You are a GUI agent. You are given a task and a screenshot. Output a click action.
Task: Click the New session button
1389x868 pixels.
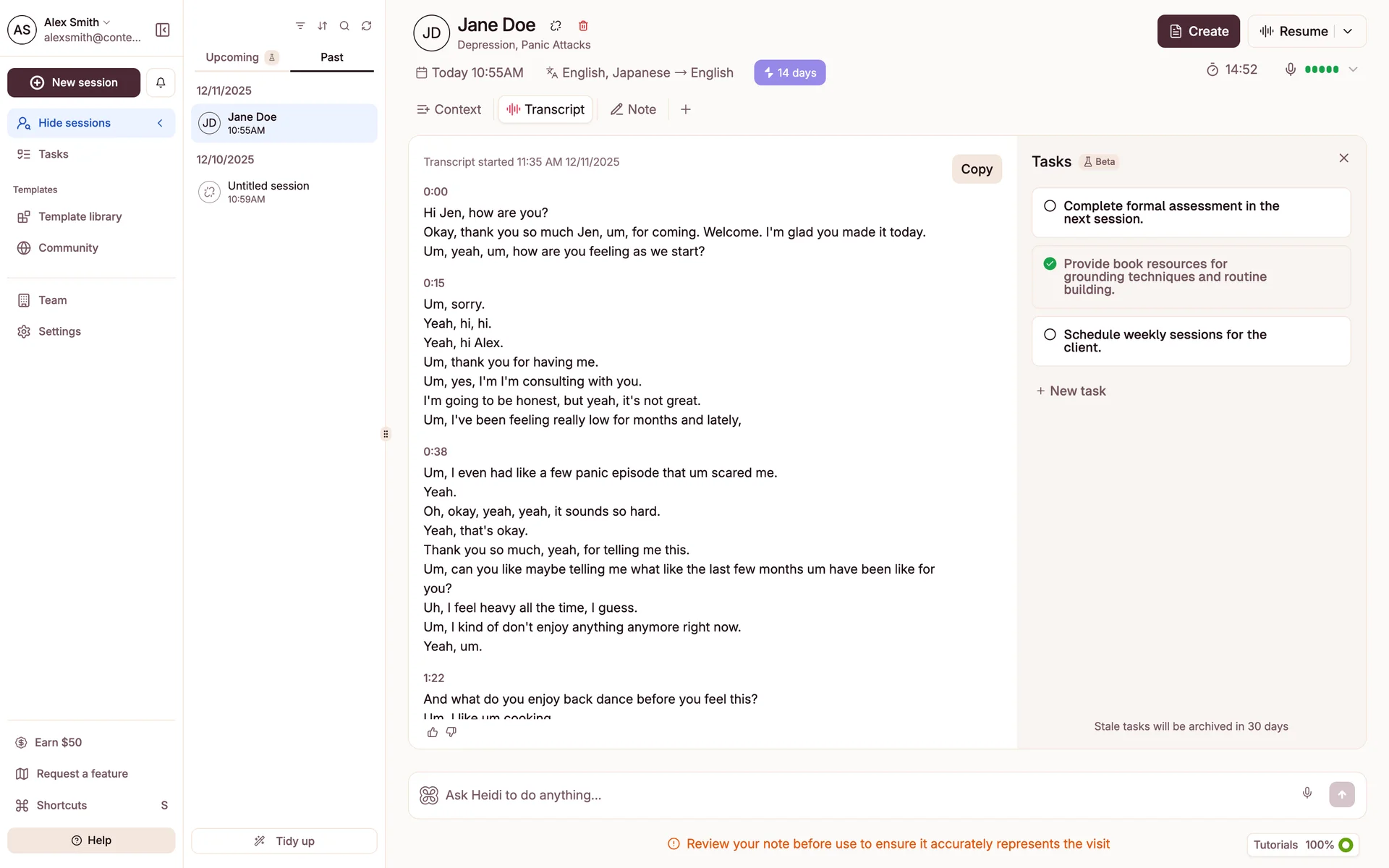[74, 82]
